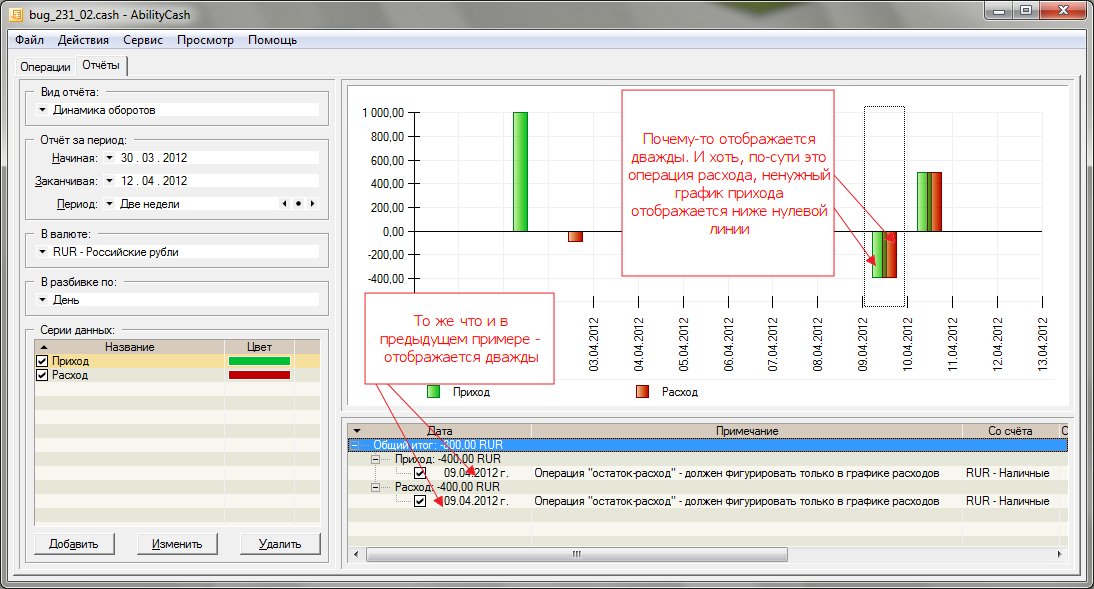Click the AbilityCash title bar icon
Viewport: 1094px width, 589px height.
point(16,14)
